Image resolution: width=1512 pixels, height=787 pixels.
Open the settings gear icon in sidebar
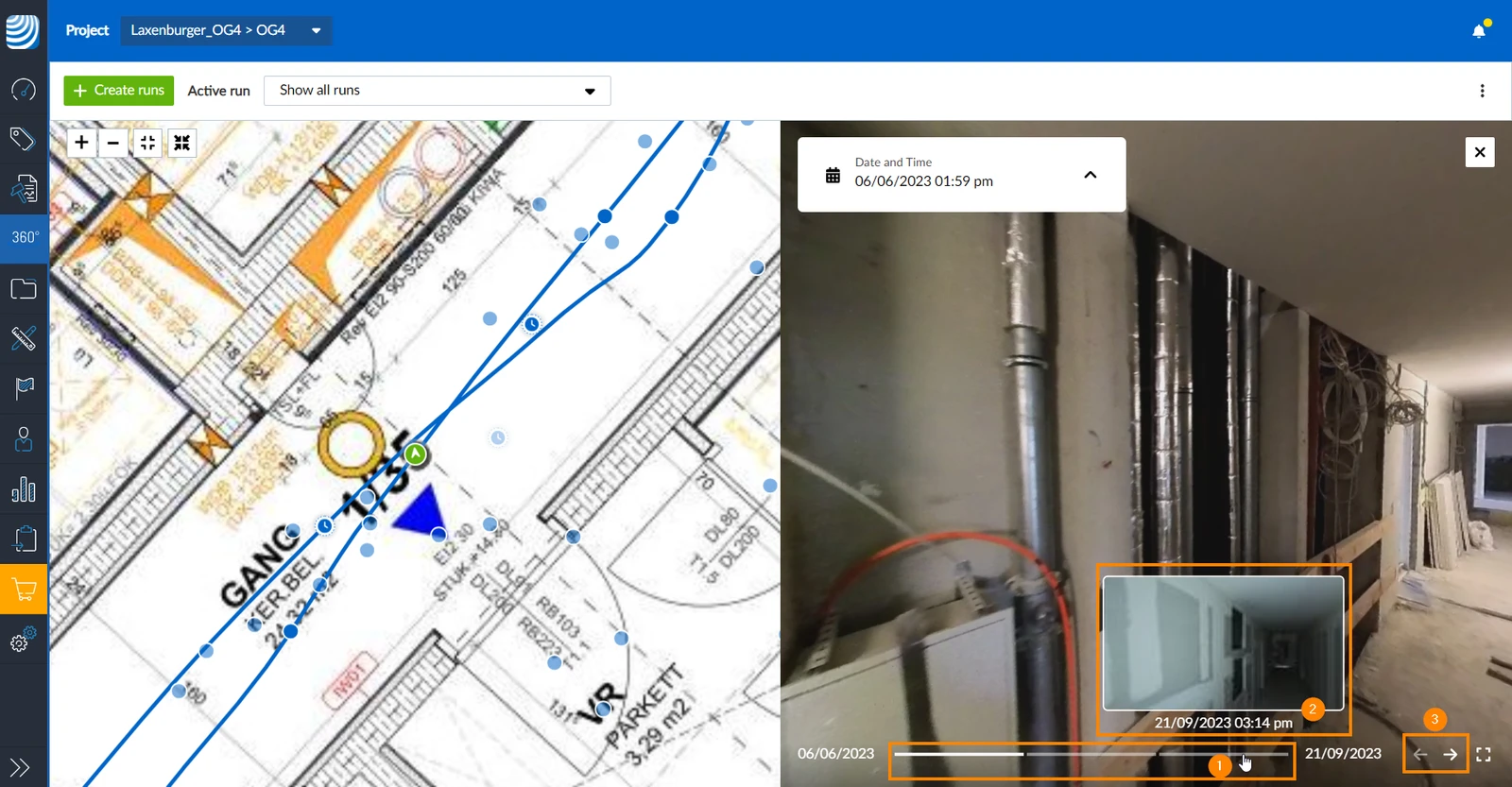[24, 640]
